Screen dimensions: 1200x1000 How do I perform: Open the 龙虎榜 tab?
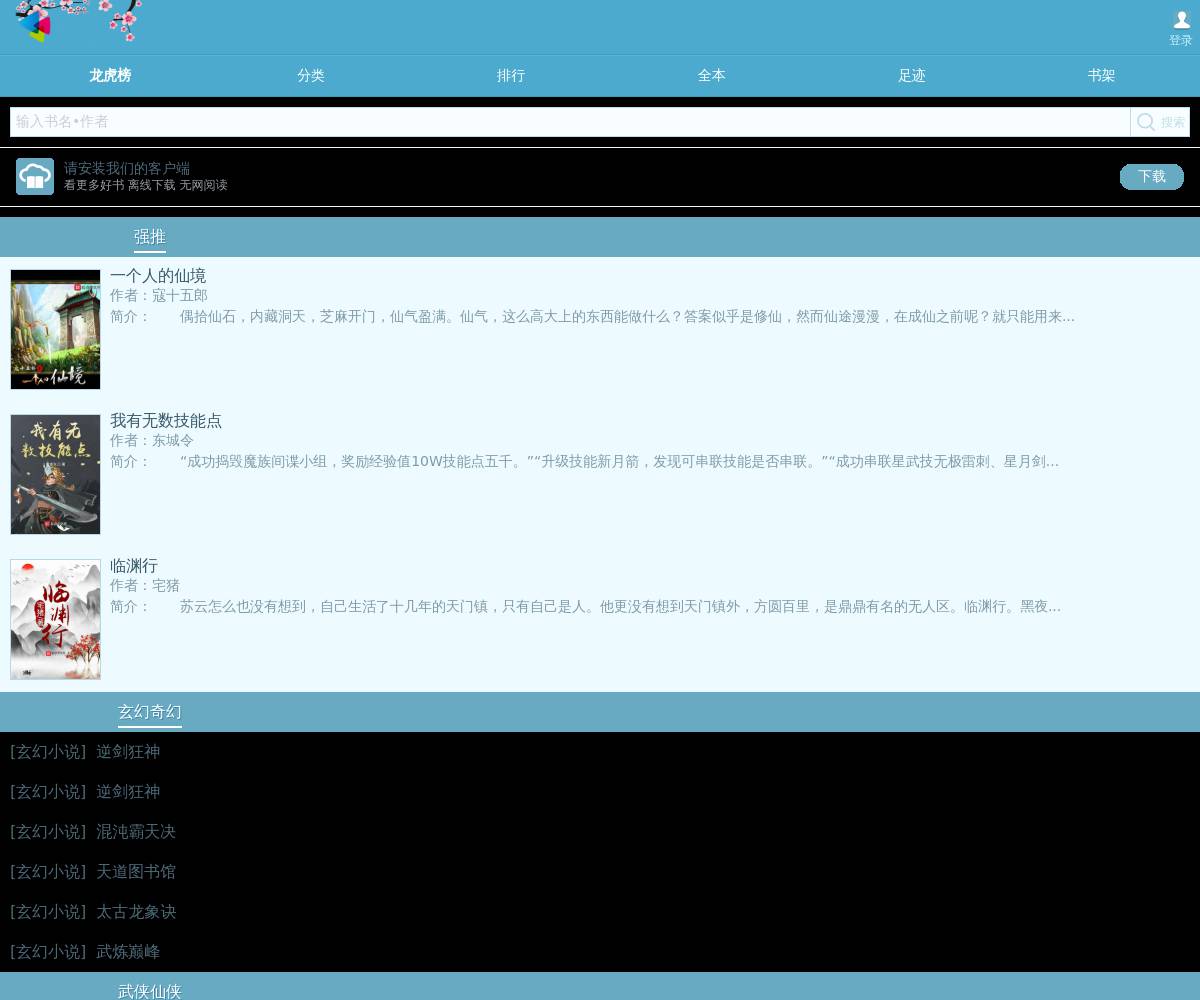[x=110, y=76]
